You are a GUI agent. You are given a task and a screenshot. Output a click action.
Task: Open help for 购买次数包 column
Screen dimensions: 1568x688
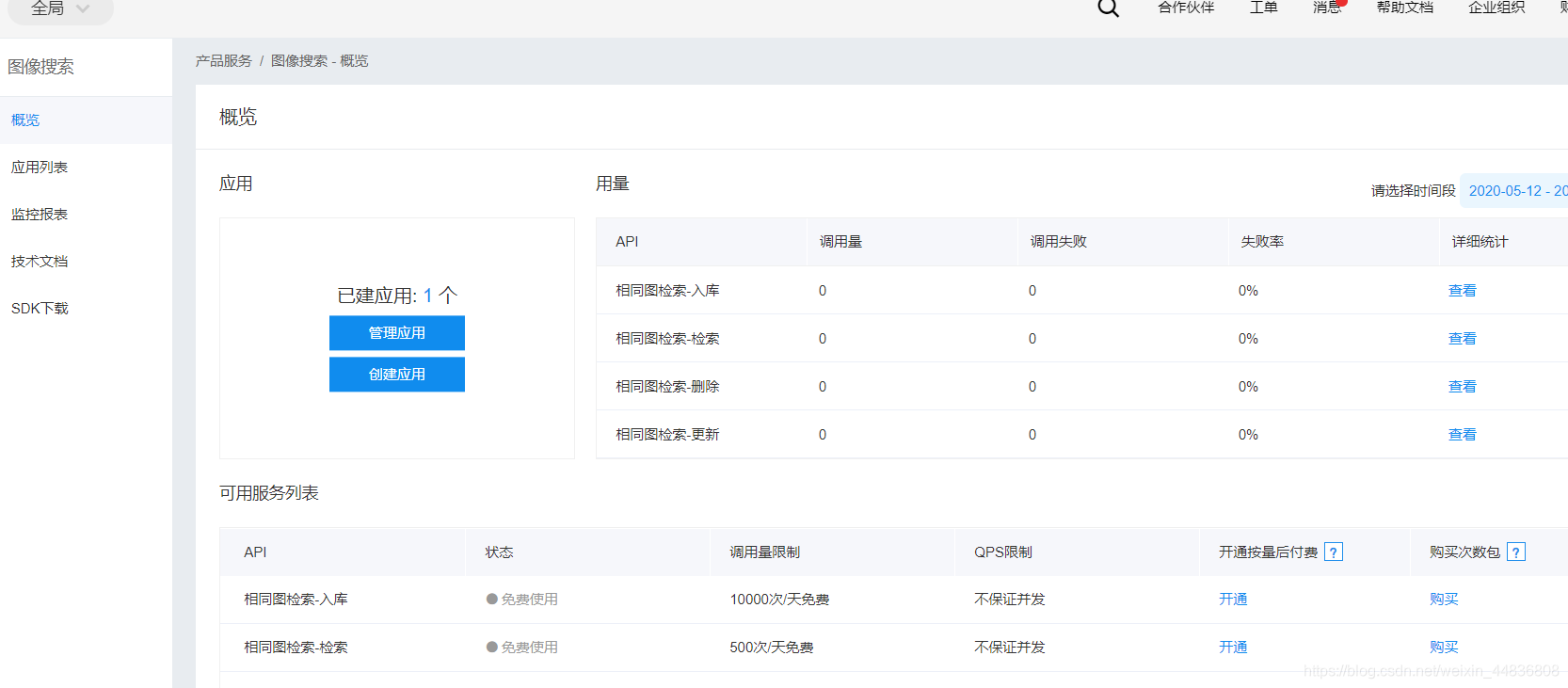(x=1516, y=552)
